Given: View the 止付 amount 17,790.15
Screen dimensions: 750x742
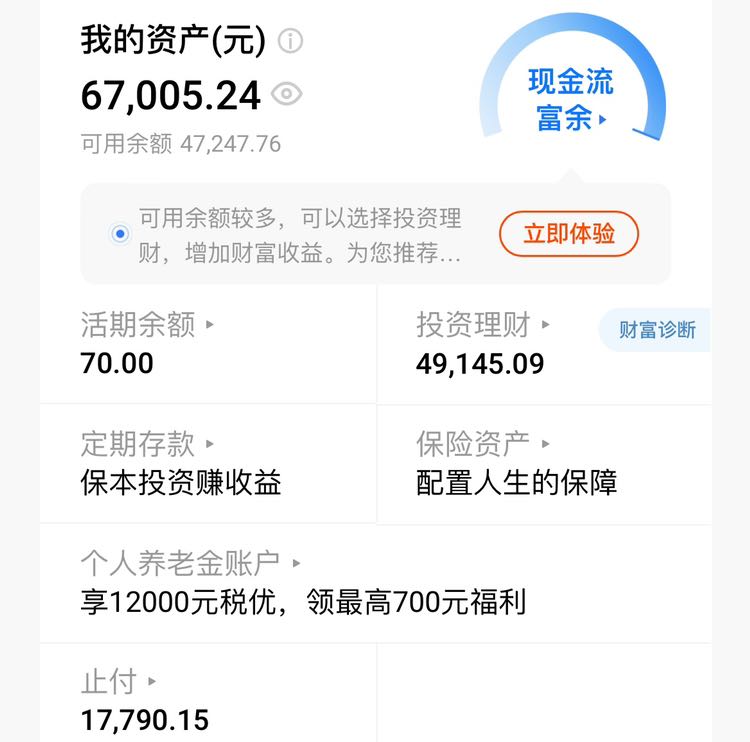Looking at the screenshot, I should tap(145, 720).
